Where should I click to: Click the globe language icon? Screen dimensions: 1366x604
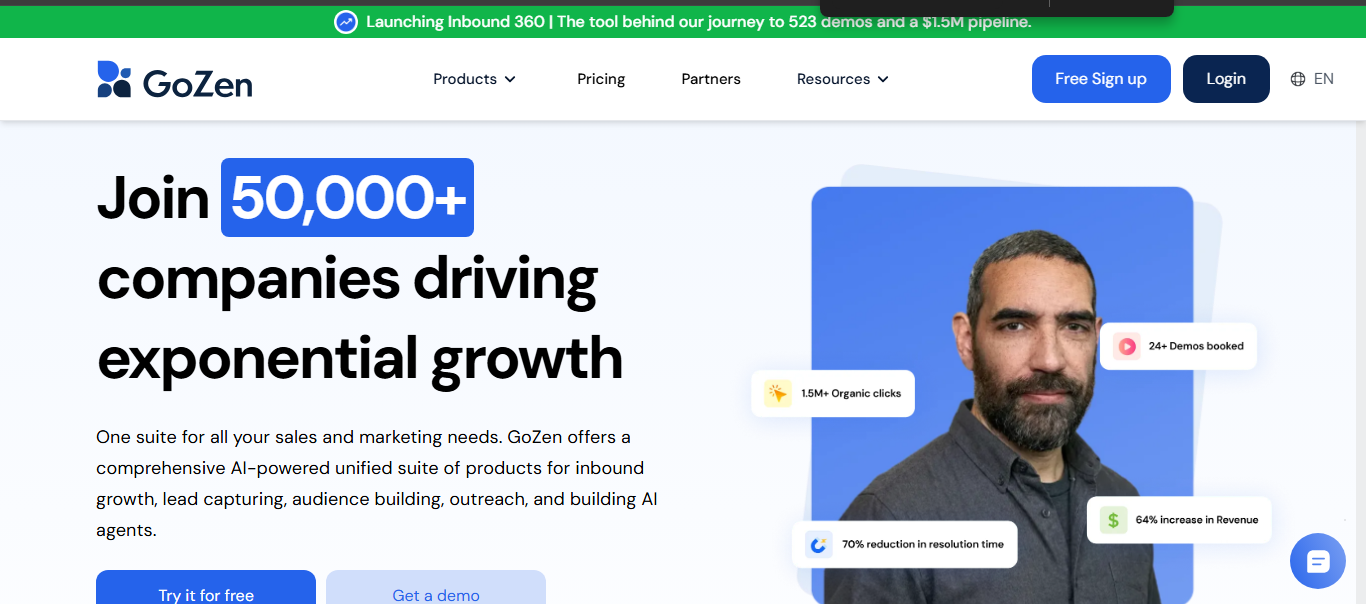click(x=1298, y=79)
